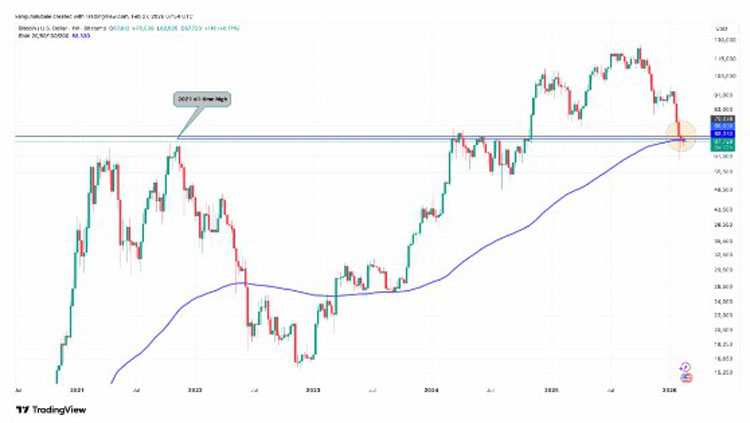Click the purple circular event icon
750x423 pixels.
683,367
